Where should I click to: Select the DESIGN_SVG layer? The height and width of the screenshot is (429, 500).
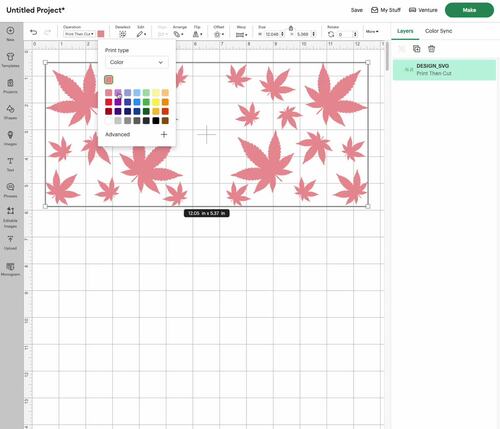444,70
